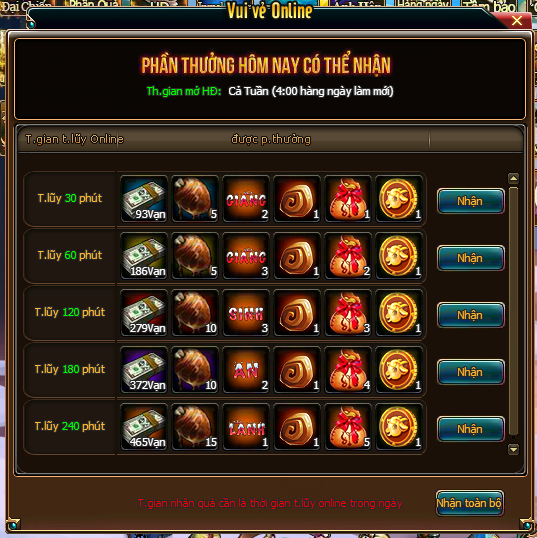Click Nhận for the 240 phút row

(x=471, y=429)
